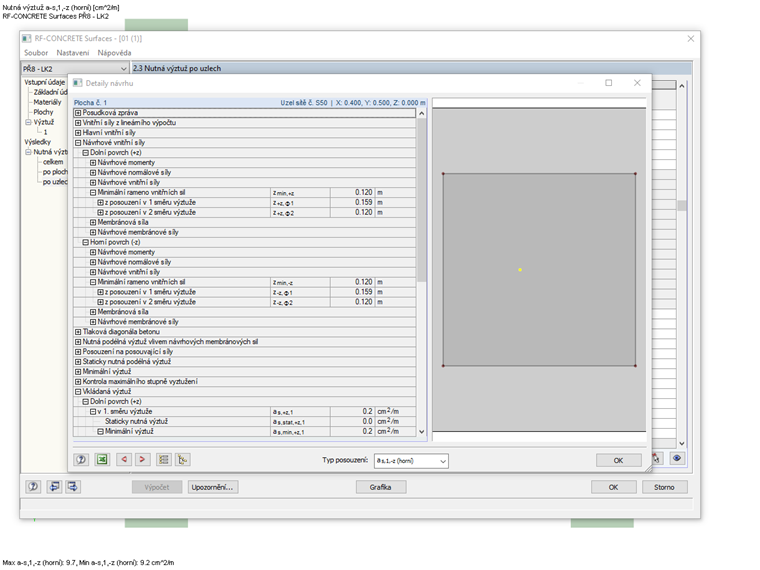Expand Vnitřní síly z lineárního výpočtu

point(78,123)
